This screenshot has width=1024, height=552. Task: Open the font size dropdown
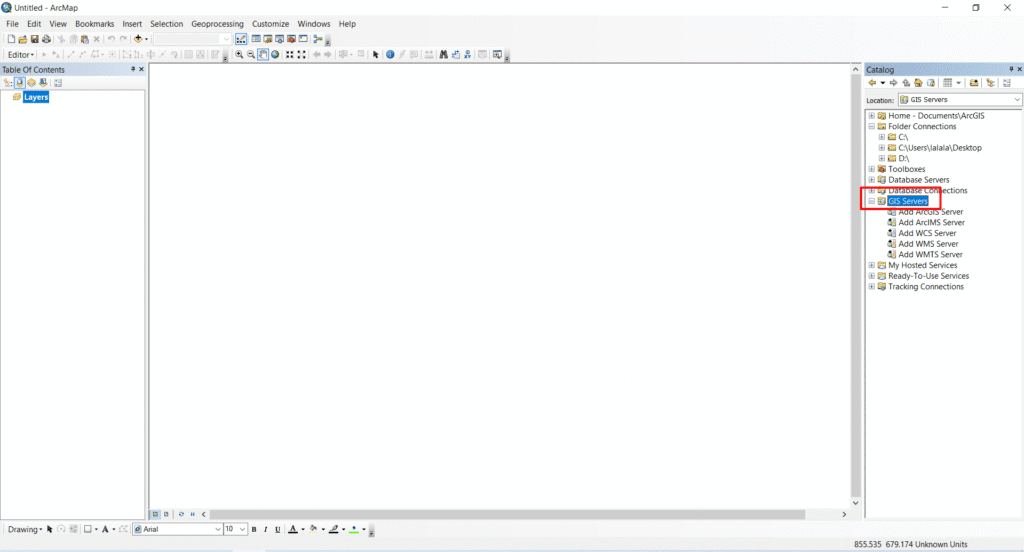click(242, 530)
